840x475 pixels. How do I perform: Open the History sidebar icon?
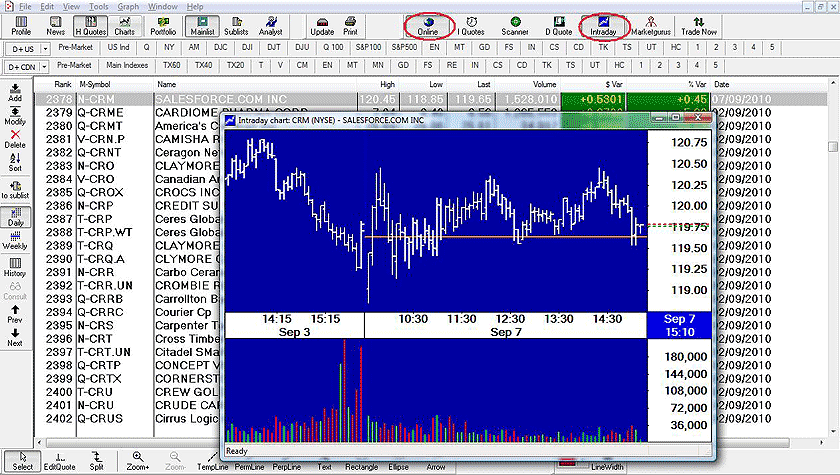pos(15,267)
